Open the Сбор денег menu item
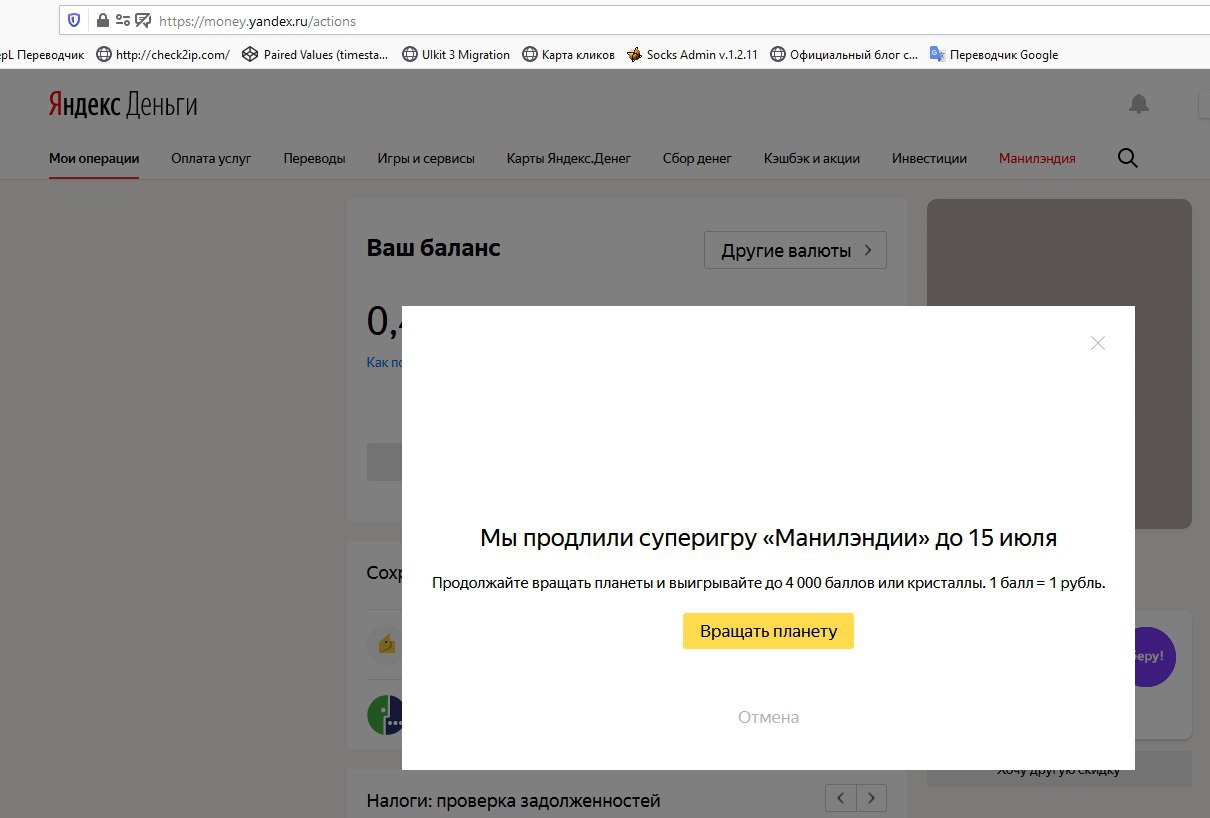 point(697,158)
